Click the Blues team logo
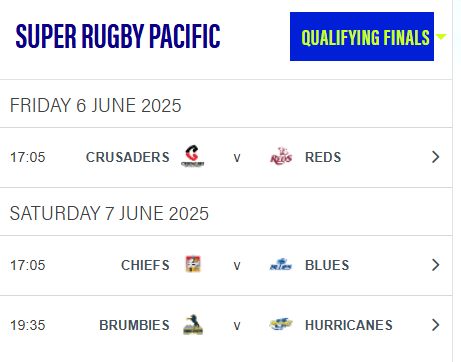 point(281,264)
